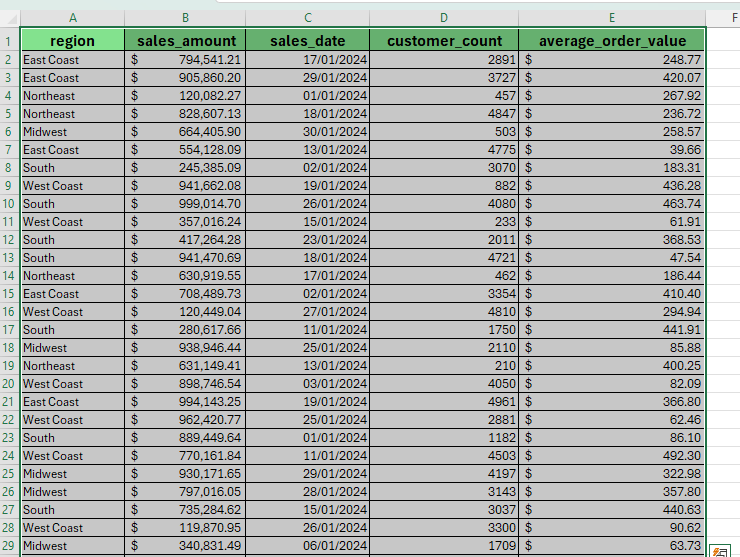
Task: Select row 1 header number
Action: [x=10, y=41]
